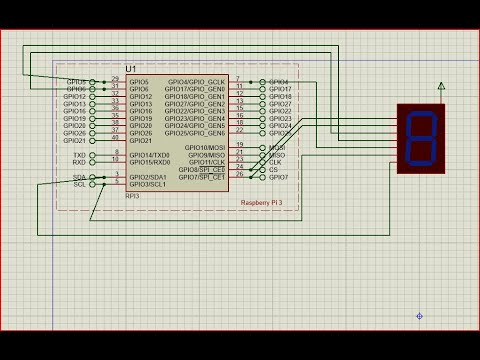Viewport: 480px width, 360px height.
Task: Click the GPIO23/GPIO_GEN4 pin name
Action: click(x=195, y=119)
